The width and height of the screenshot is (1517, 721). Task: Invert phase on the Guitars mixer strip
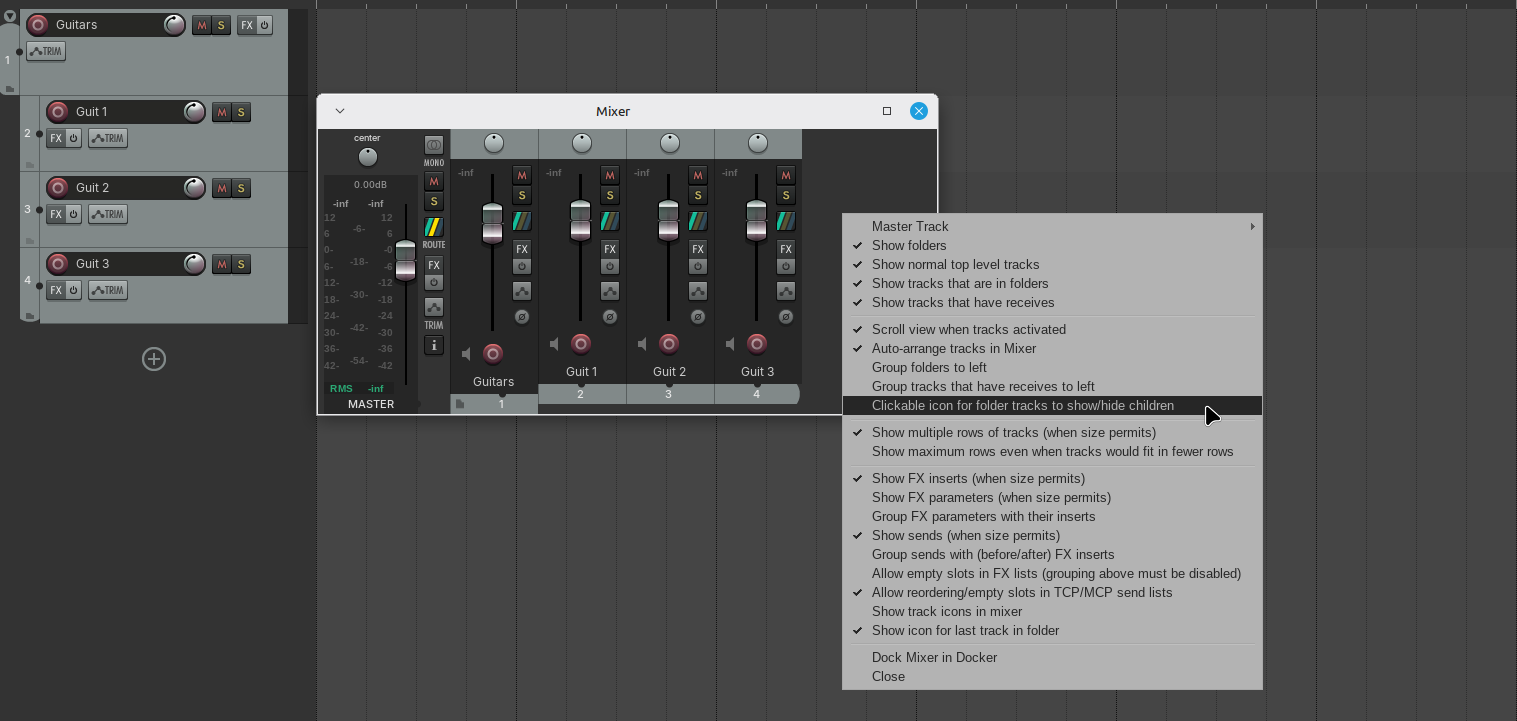522,317
